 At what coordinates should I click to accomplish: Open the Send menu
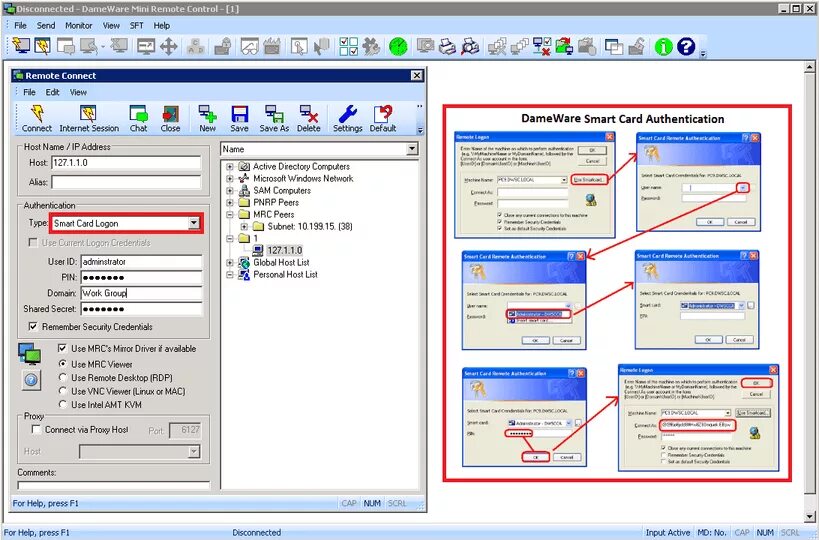point(45,25)
